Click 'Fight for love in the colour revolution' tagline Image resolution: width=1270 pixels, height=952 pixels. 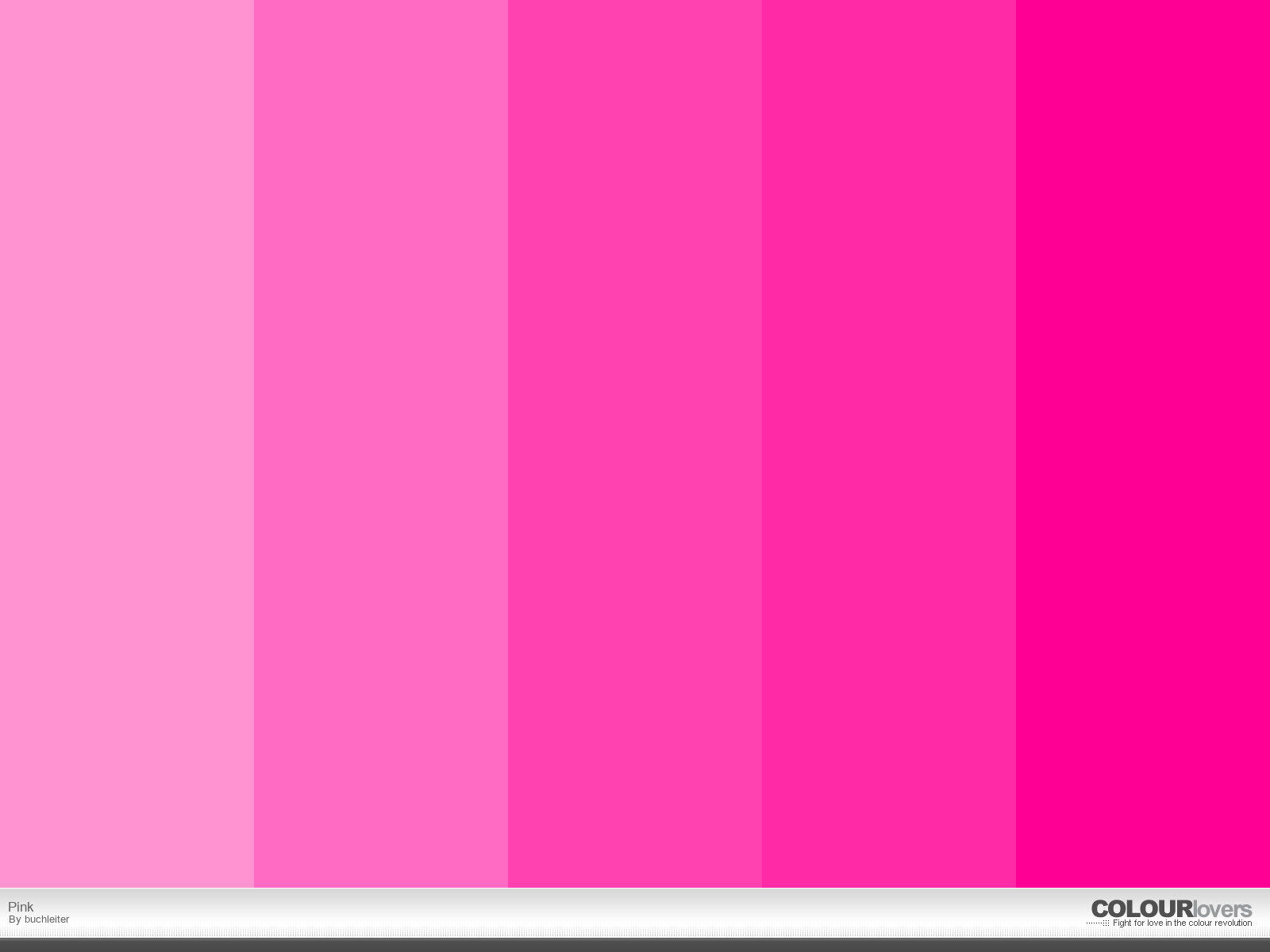tap(1182, 923)
